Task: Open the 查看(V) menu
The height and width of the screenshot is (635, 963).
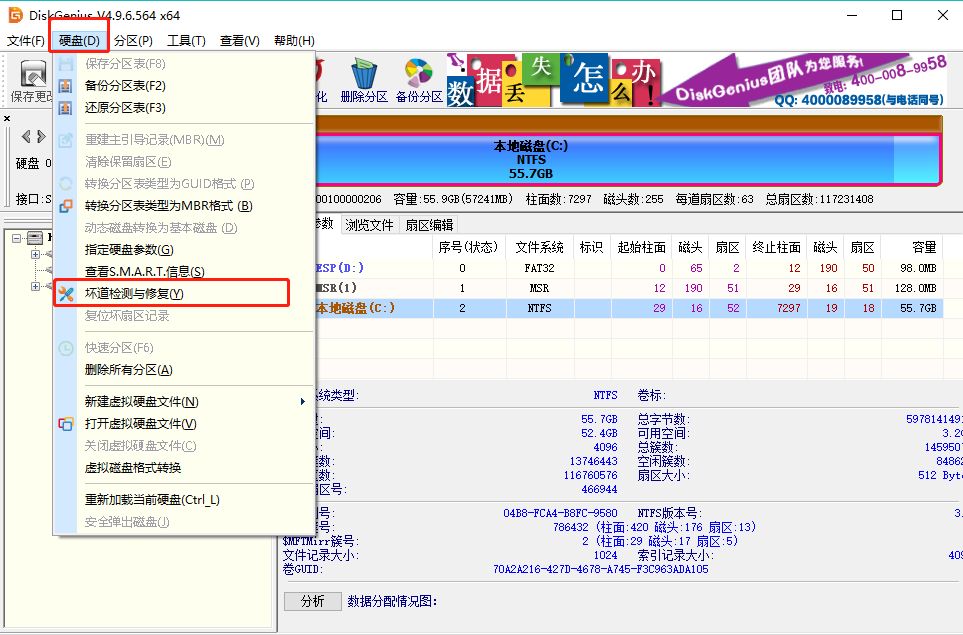Action: (240, 41)
